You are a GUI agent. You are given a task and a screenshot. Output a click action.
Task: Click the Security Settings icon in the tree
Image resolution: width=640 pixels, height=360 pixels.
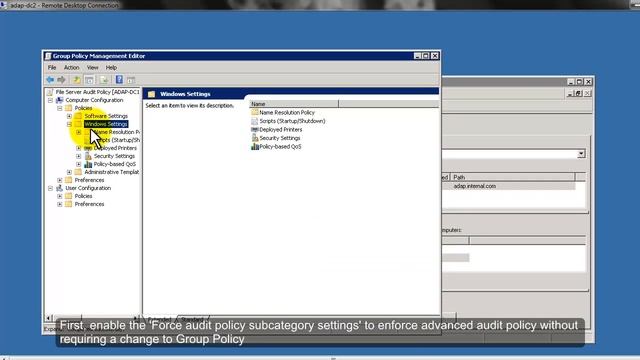click(88, 156)
